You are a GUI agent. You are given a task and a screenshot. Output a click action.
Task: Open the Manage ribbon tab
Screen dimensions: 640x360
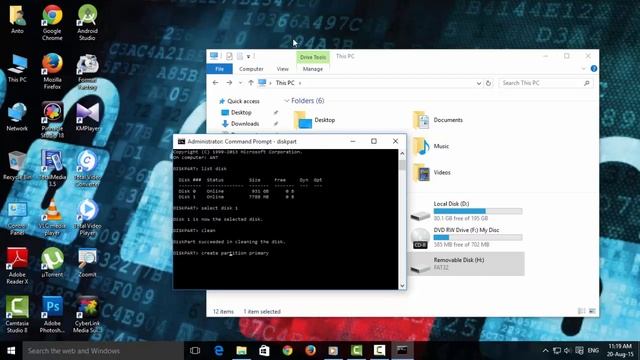point(313,69)
